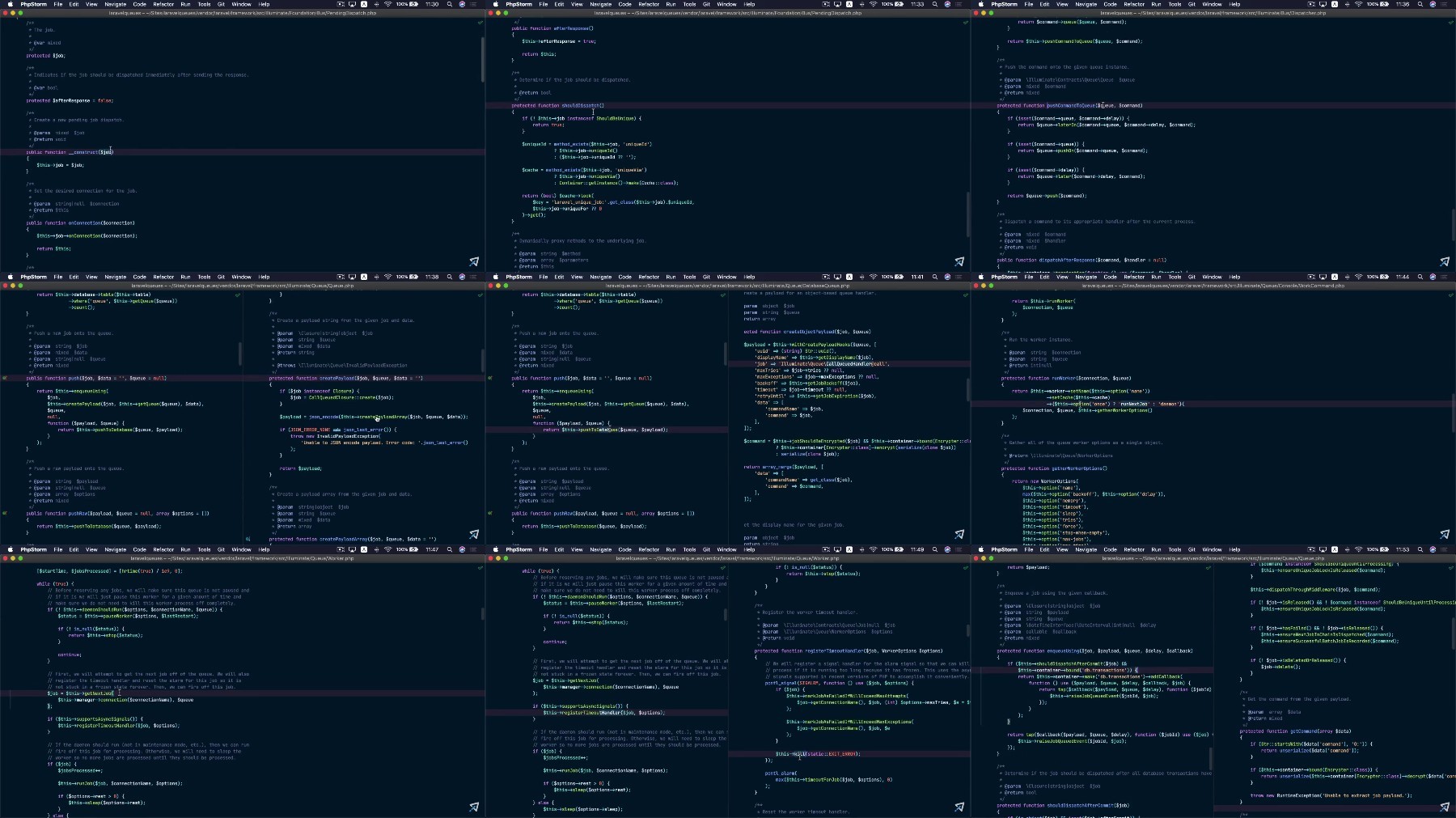Click the green inspection checkmark in the WorkCommand.php editor
The height and width of the screenshot is (818, 1456).
(x=1450, y=295)
